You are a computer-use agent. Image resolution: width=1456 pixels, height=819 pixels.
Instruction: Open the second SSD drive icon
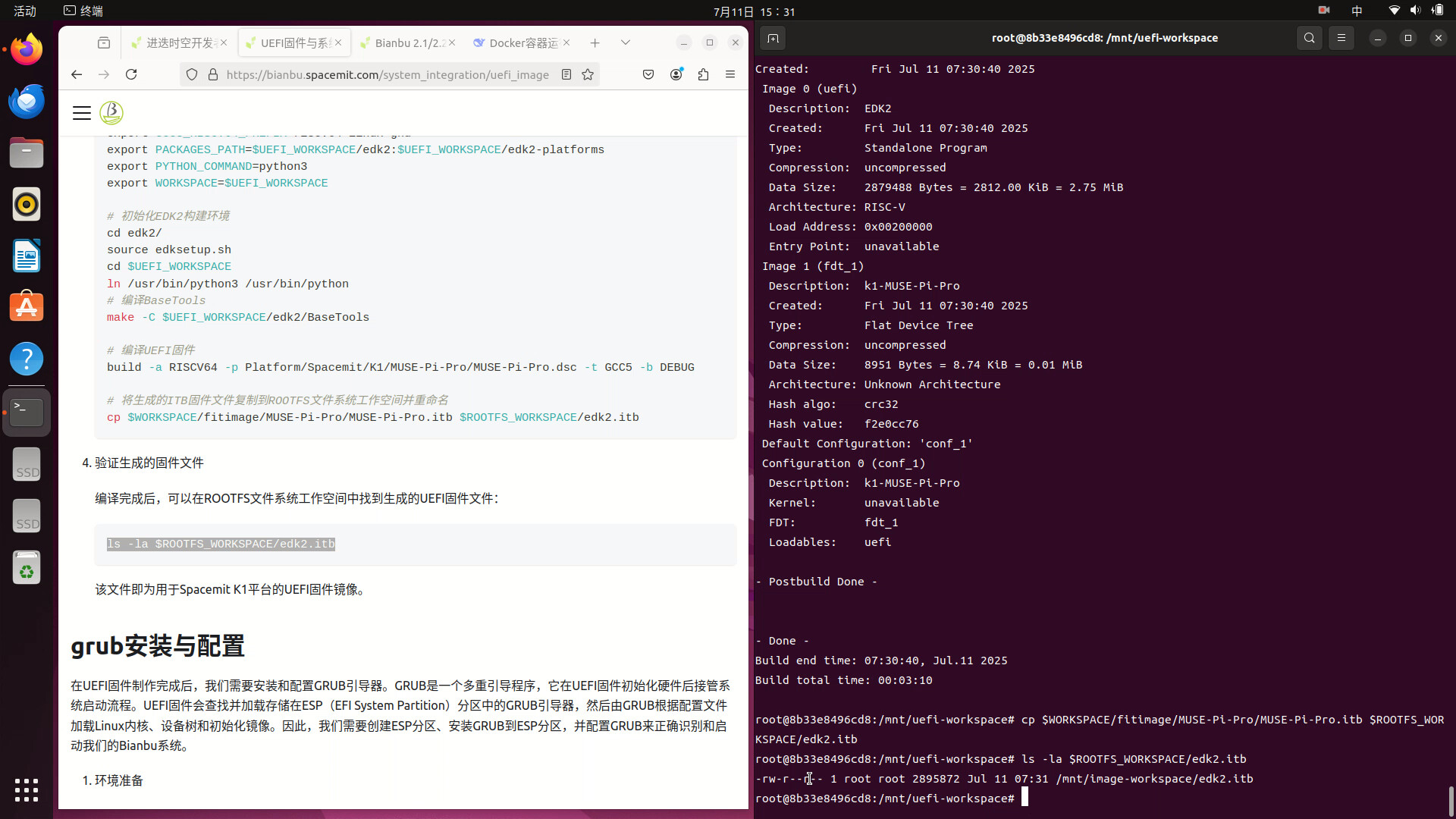(27, 516)
